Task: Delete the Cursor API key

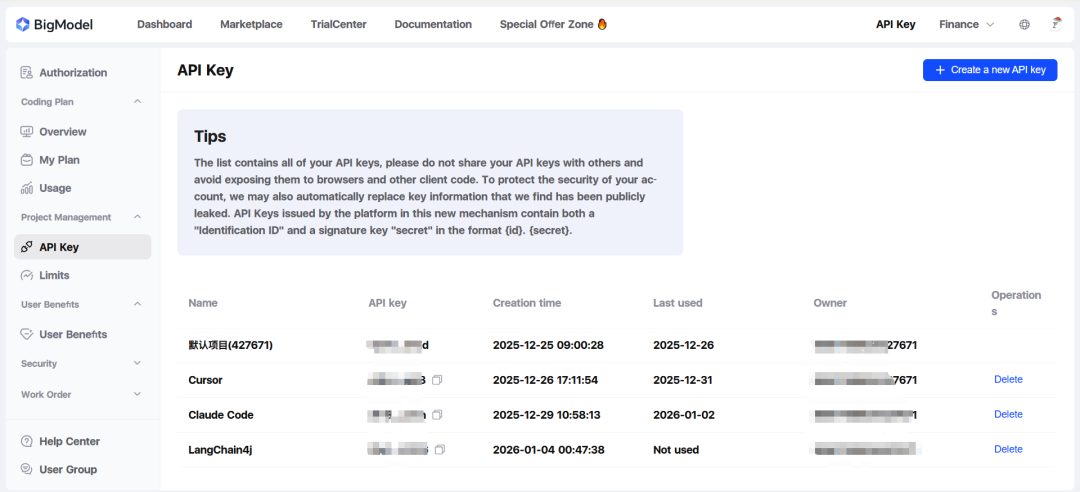Action: (1008, 380)
